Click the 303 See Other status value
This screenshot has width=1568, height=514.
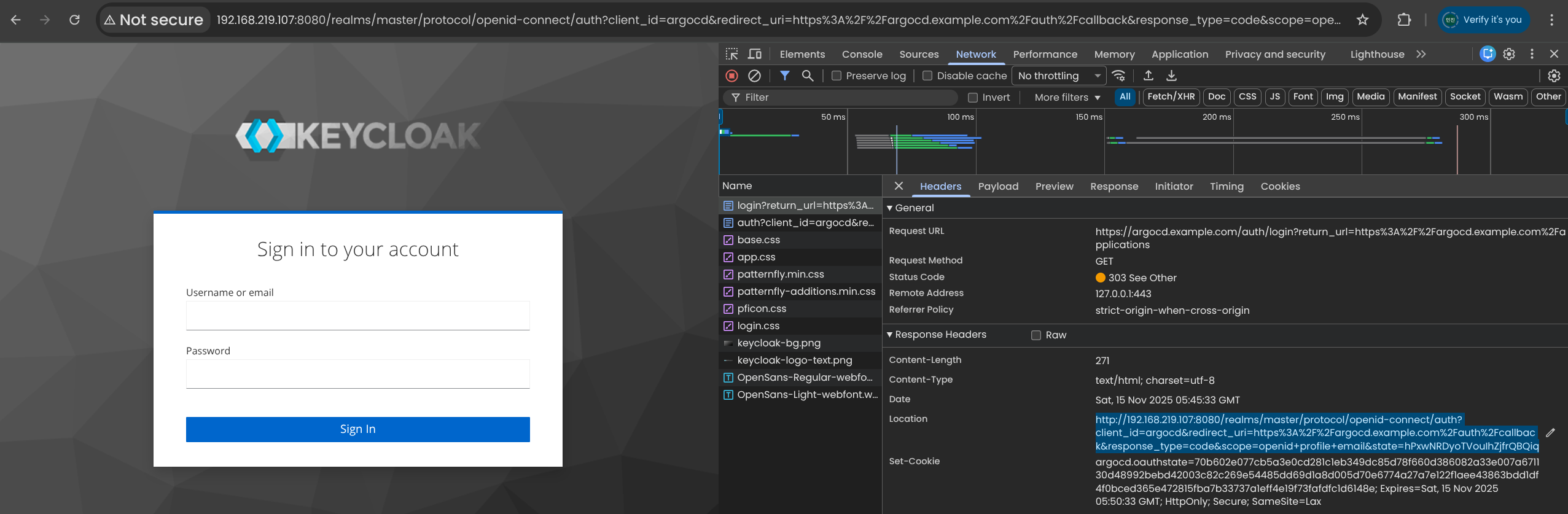[x=1142, y=278]
